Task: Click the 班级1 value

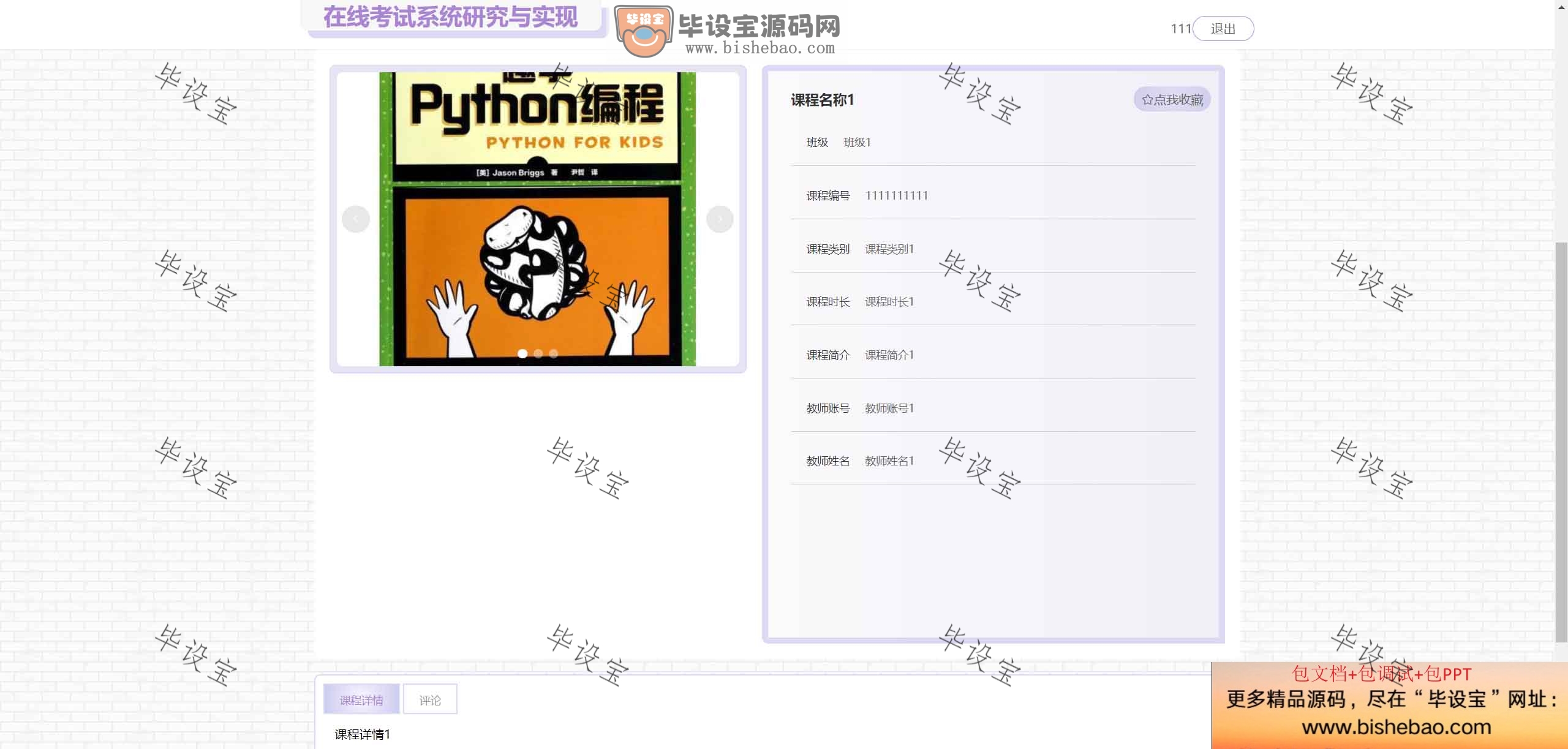Action: point(857,143)
